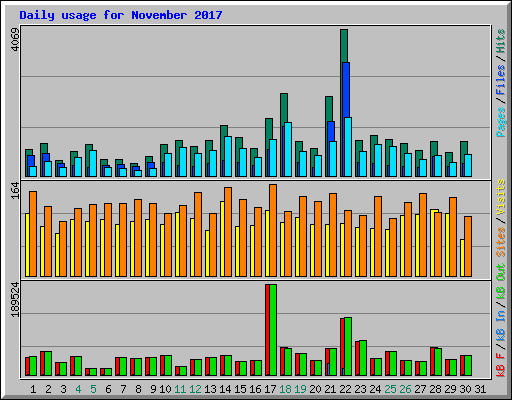Click day 22 on the x-axis
Screen dimensions: 512x400
point(345,389)
